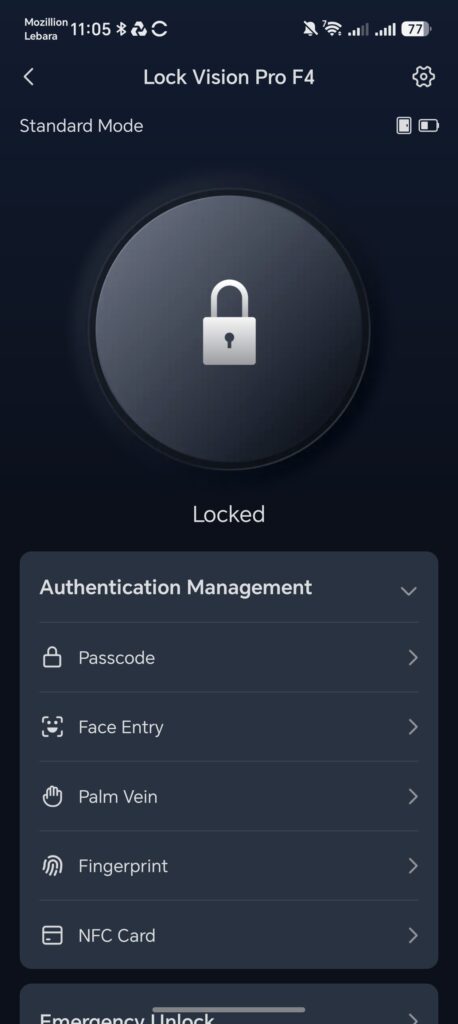Collapse the Authentication Management section

(408, 590)
